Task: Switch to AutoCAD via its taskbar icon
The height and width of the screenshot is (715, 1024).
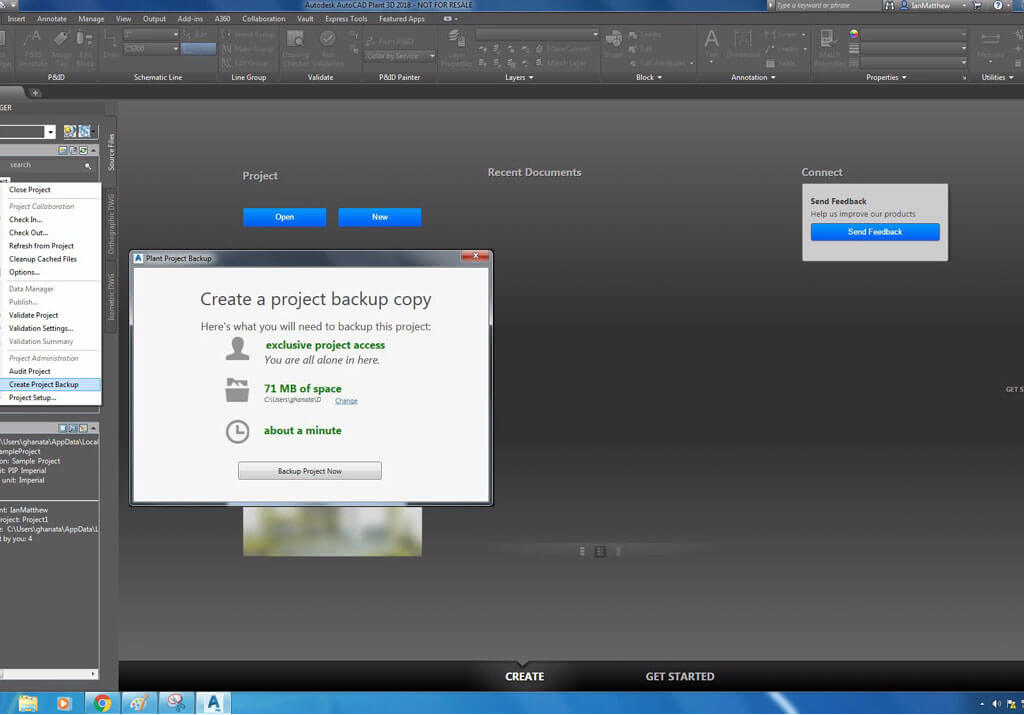Action: [x=213, y=703]
